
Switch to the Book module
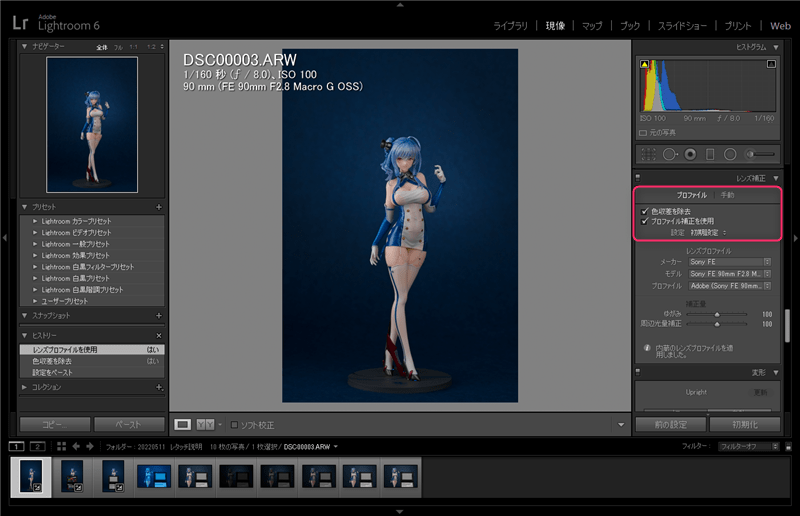(x=630, y=26)
